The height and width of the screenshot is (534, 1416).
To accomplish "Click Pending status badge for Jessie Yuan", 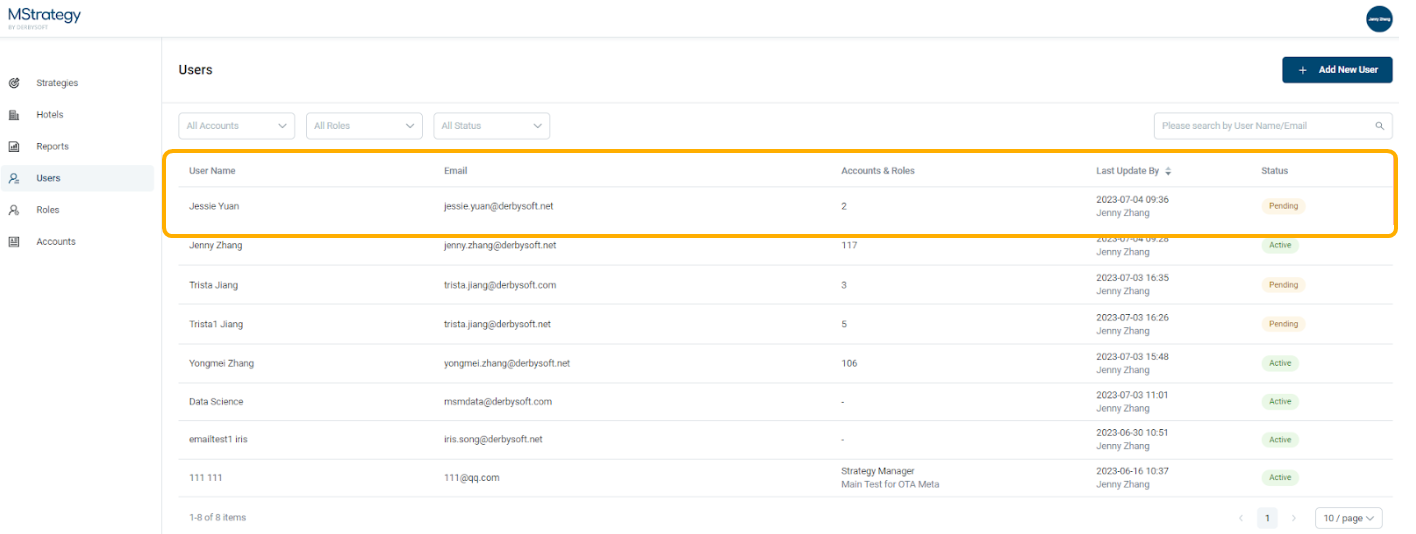I will (1283, 206).
